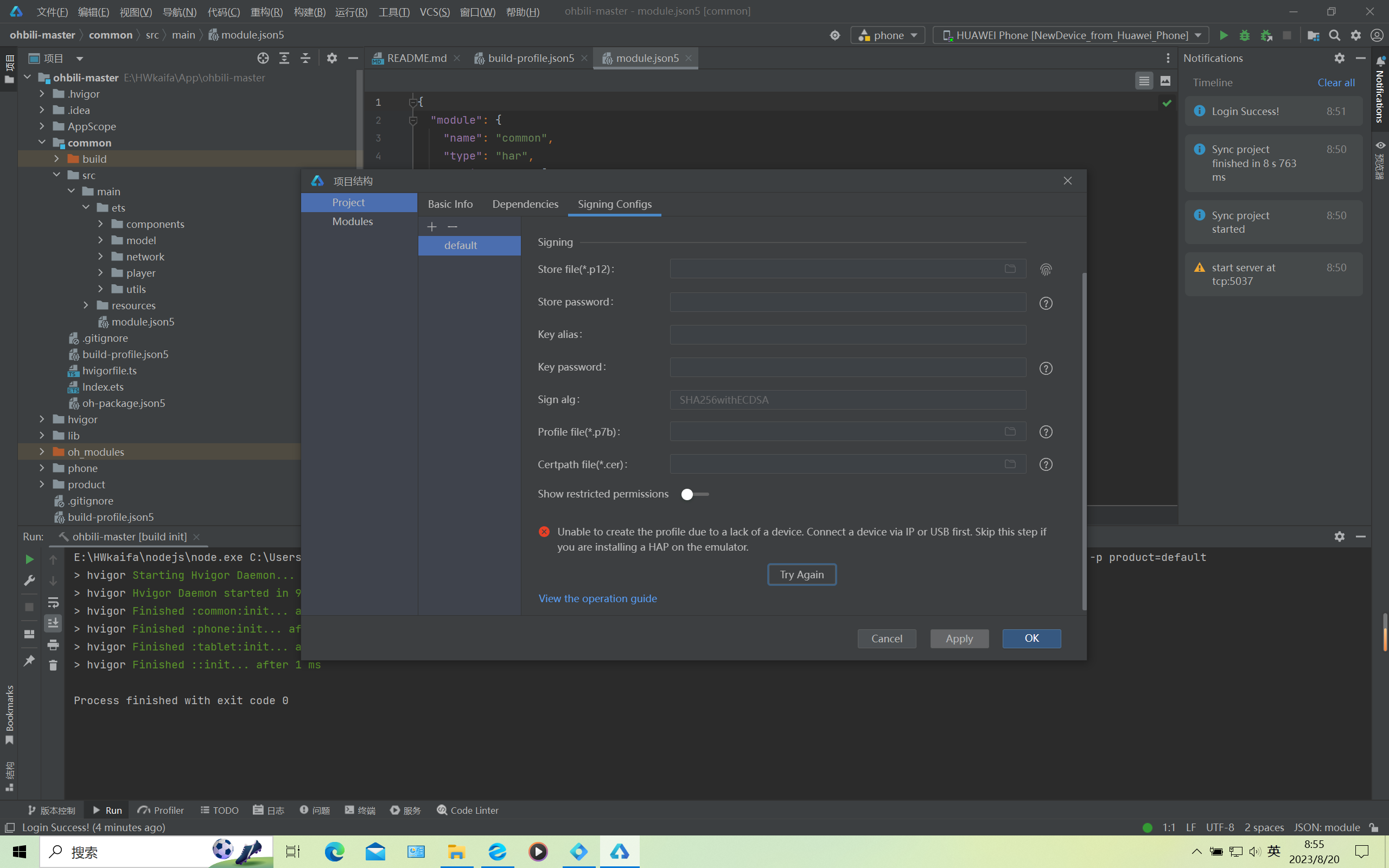Select Modules in project structure sidebar
1389x868 pixels.
[352, 221]
